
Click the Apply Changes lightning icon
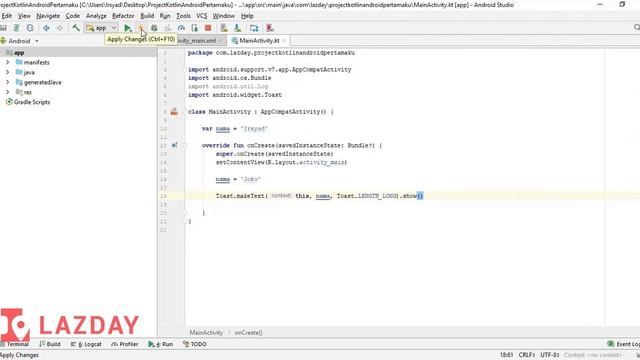point(140,28)
